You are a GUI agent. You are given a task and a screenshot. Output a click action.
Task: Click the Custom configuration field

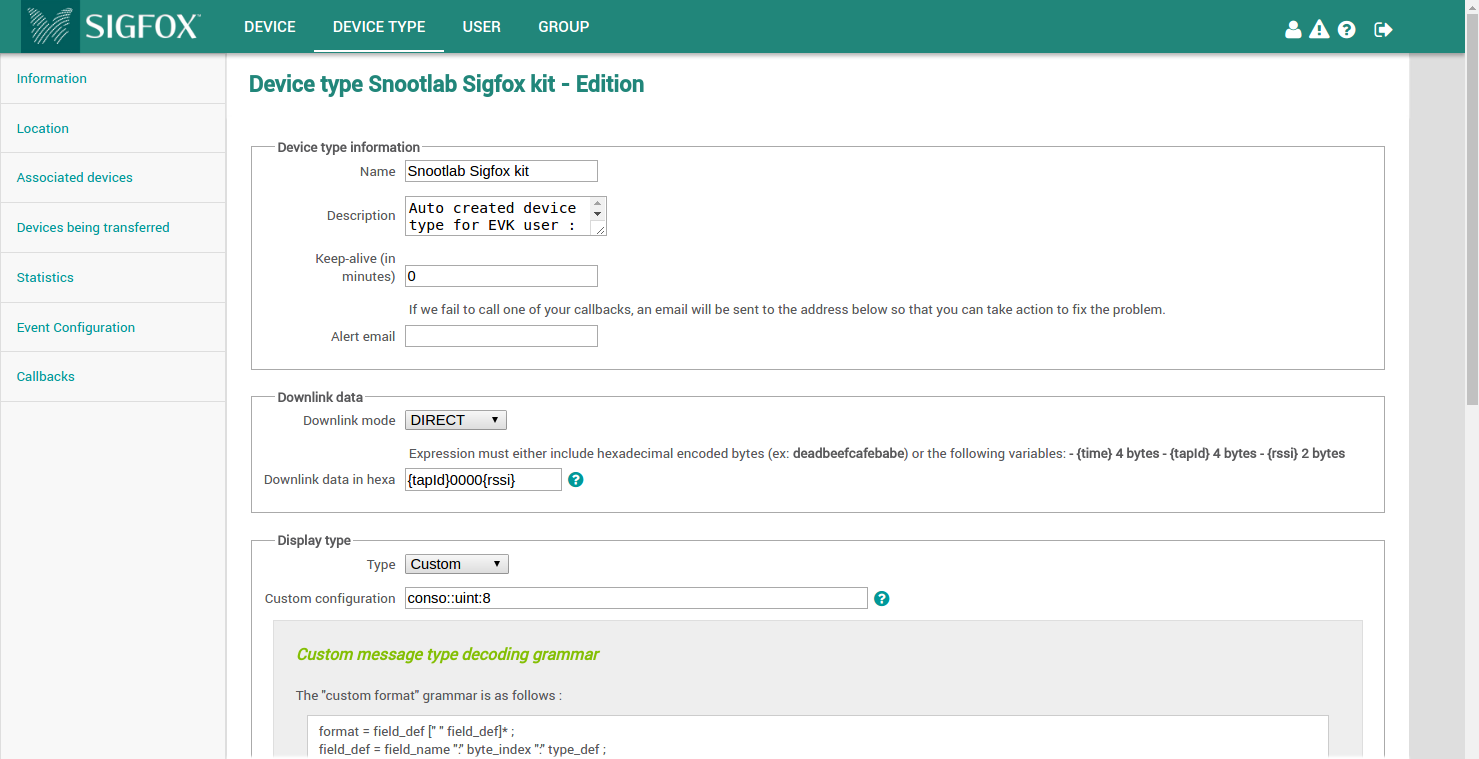[x=636, y=598]
